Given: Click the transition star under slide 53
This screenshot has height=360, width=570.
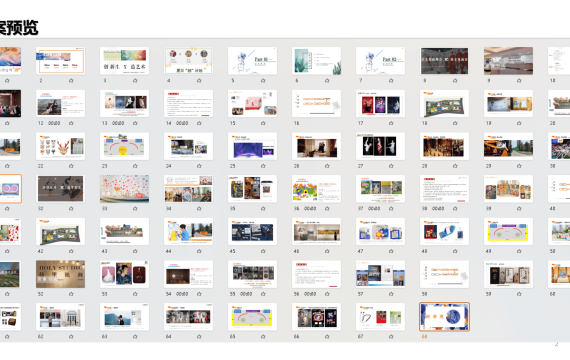Looking at the screenshot, I should coord(135,294).
